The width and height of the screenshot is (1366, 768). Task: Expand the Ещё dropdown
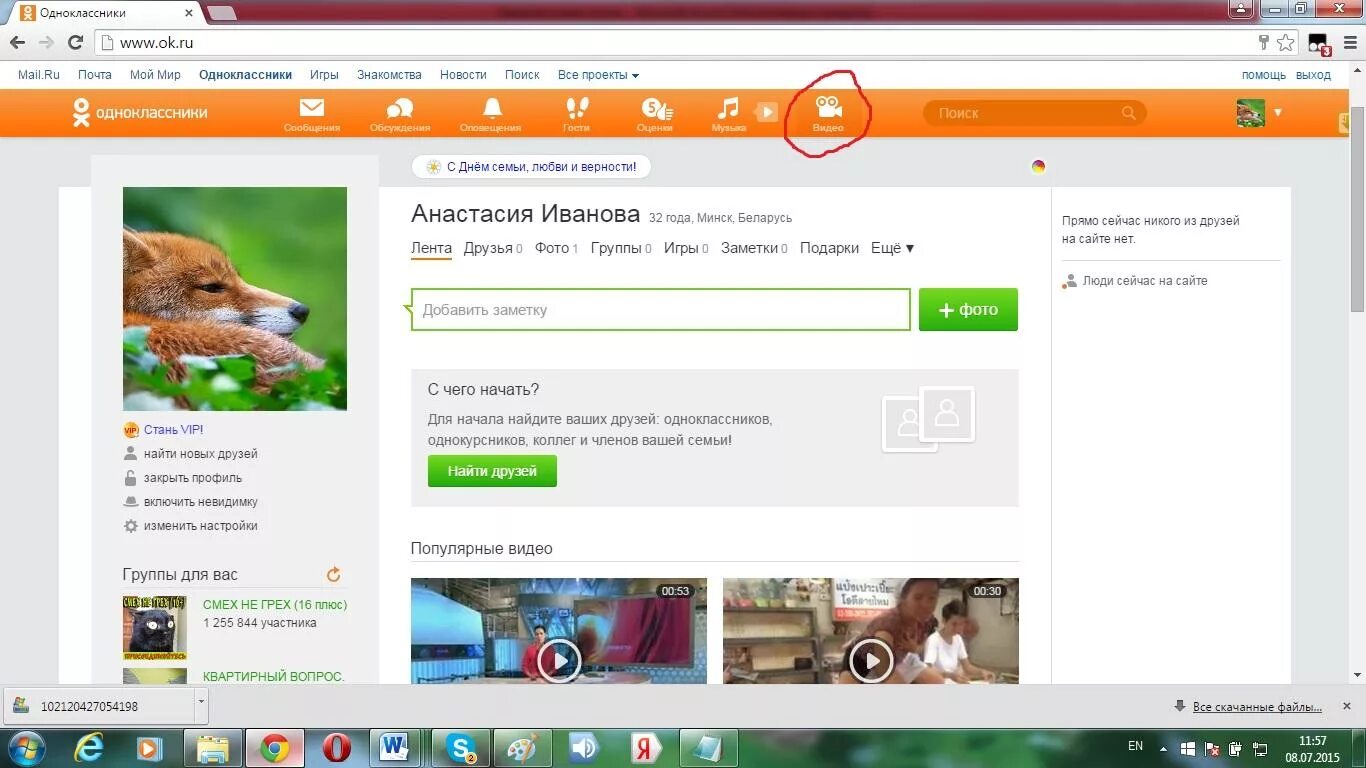[x=892, y=248]
